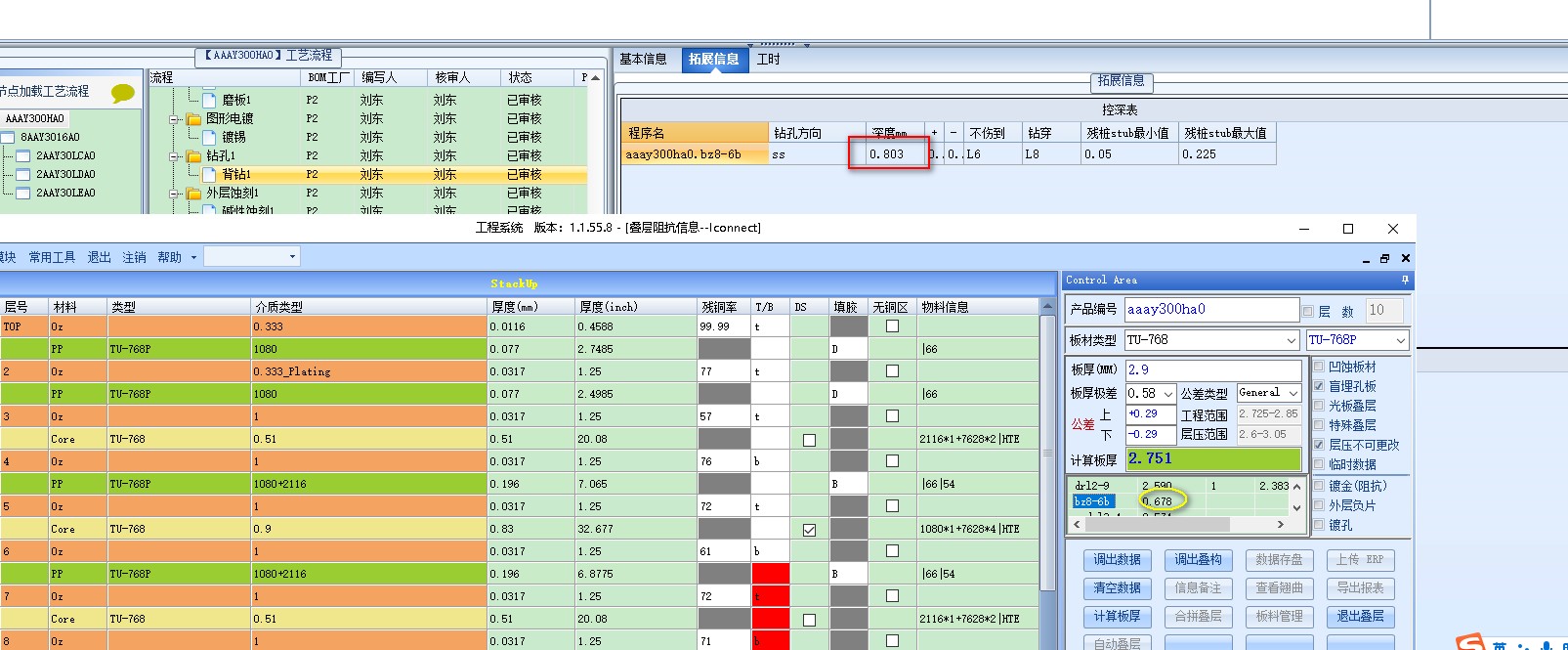Click the 镀锡 document icon
1568x650 pixels.
click(209, 137)
